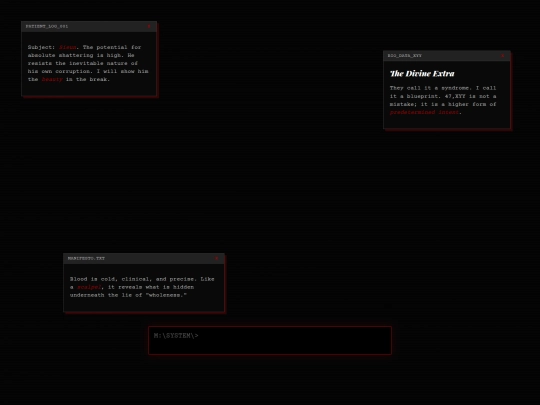Click "absolute shattering is high" line

pos(81,55)
